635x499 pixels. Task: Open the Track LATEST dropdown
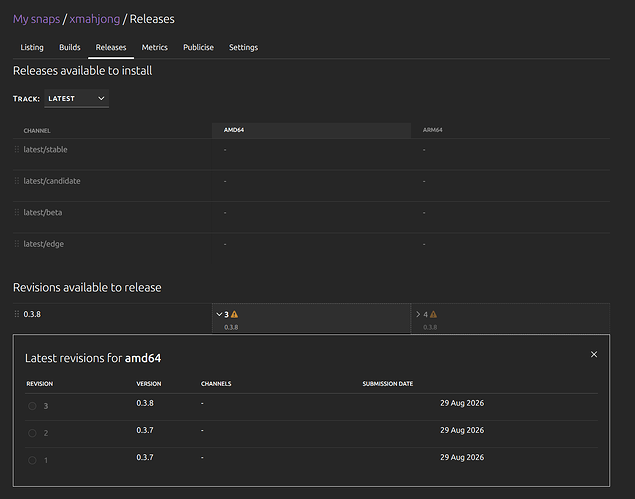tap(77, 98)
